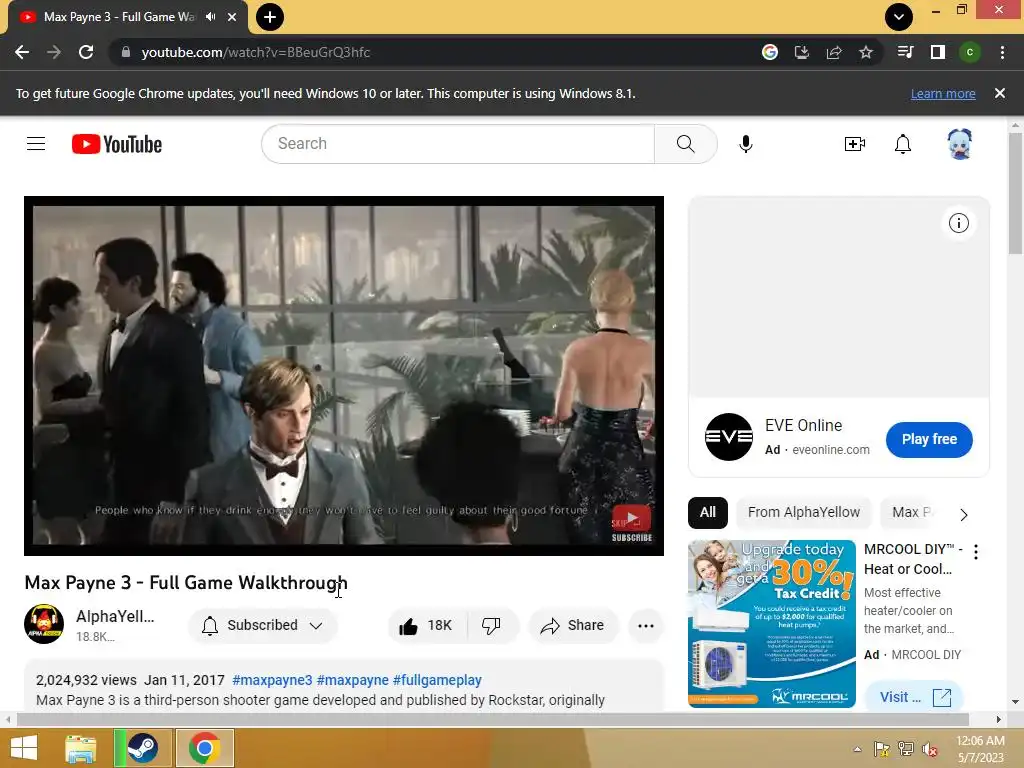Select the Max P... filter chip
The image size is (1024, 768).
(x=912, y=512)
